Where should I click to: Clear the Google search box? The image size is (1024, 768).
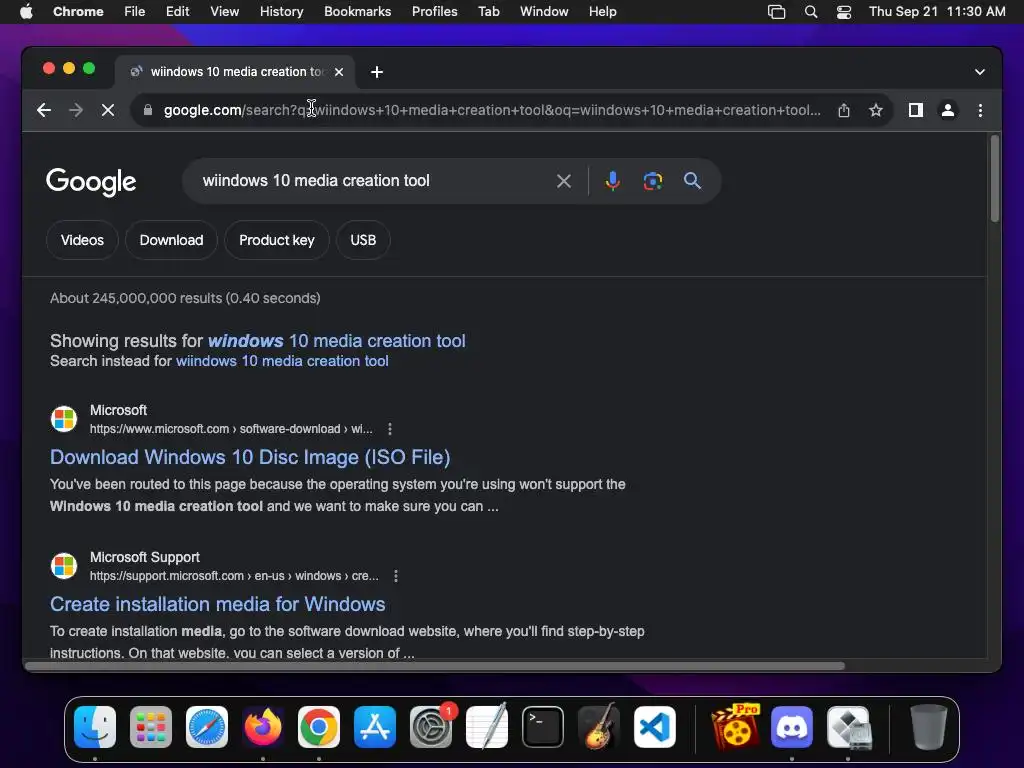[564, 181]
